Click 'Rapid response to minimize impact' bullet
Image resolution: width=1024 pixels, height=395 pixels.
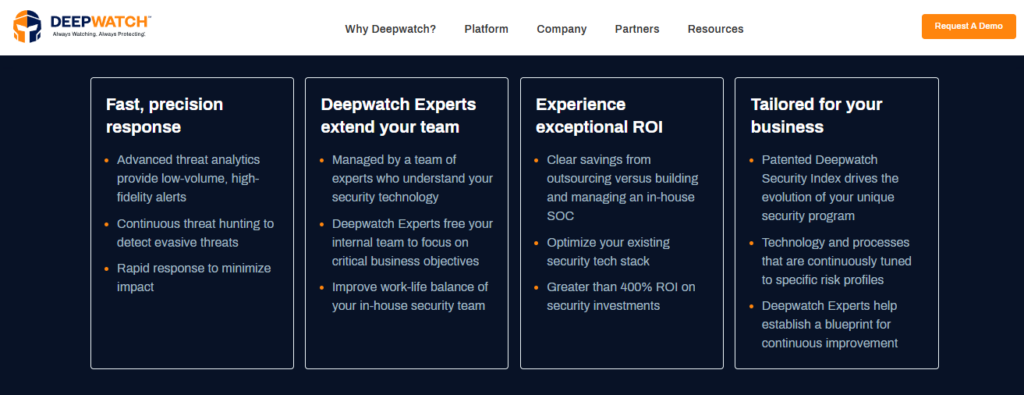point(194,277)
